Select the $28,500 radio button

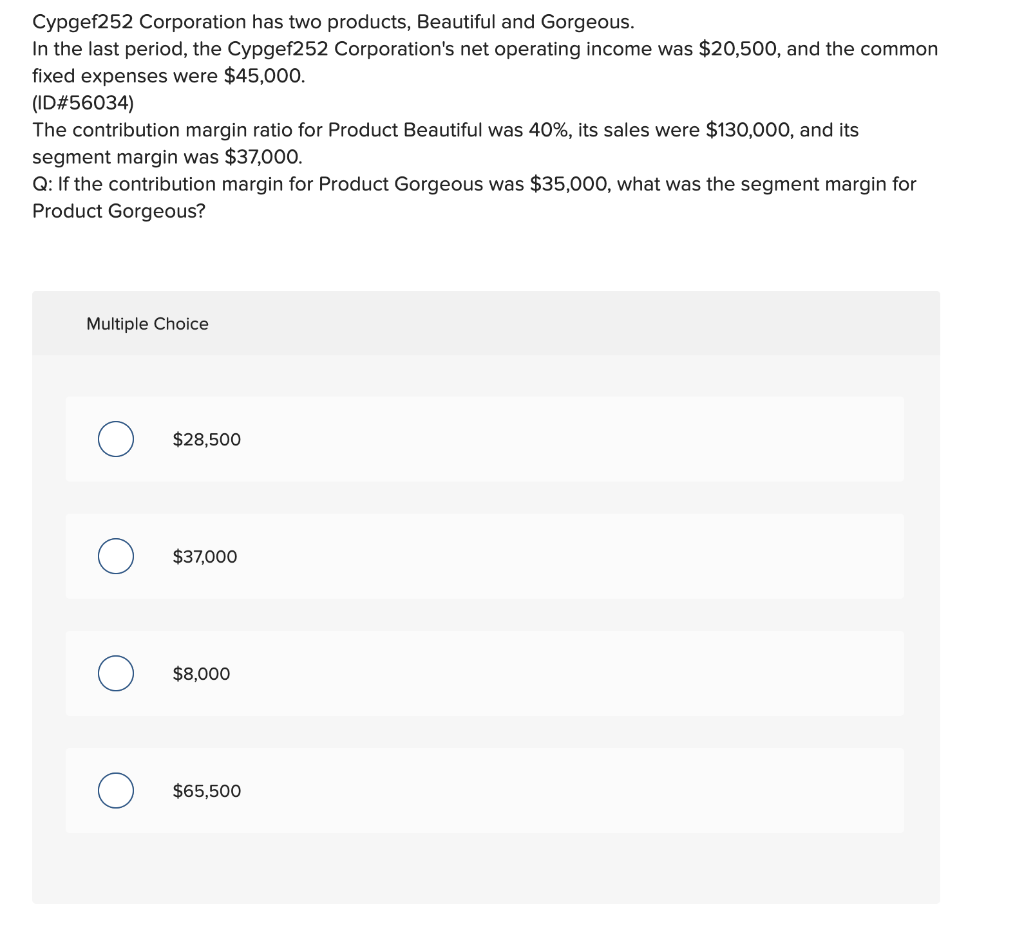116,439
